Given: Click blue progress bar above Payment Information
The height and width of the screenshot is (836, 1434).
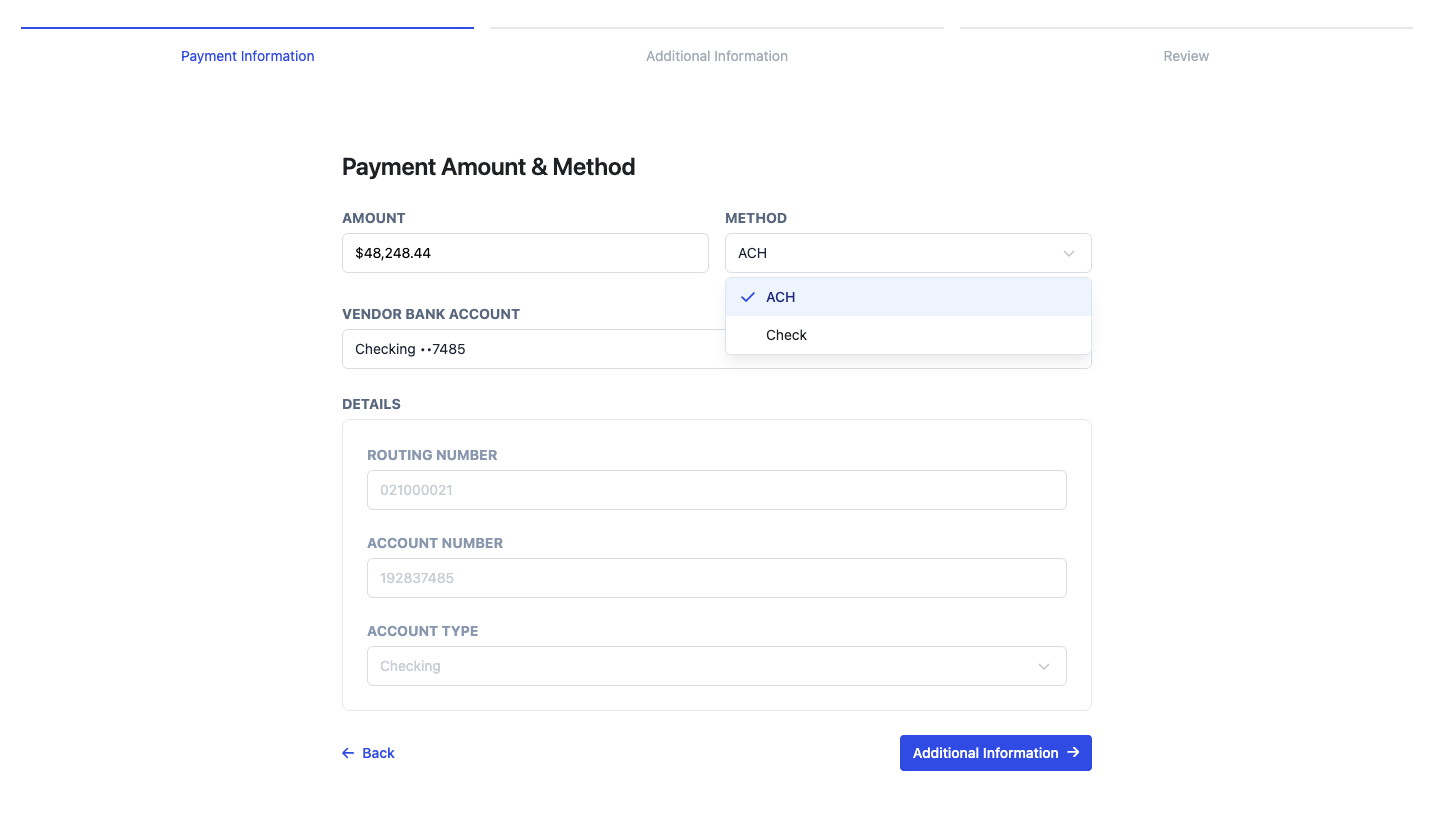Looking at the screenshot, I should pos(247,28).
